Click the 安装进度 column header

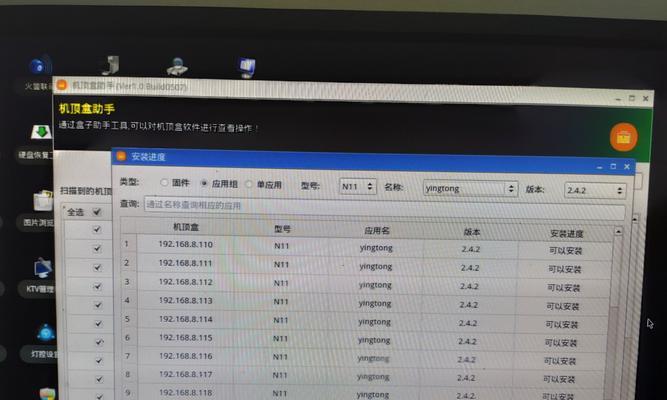pyautogui.click(x=566, y=234)
